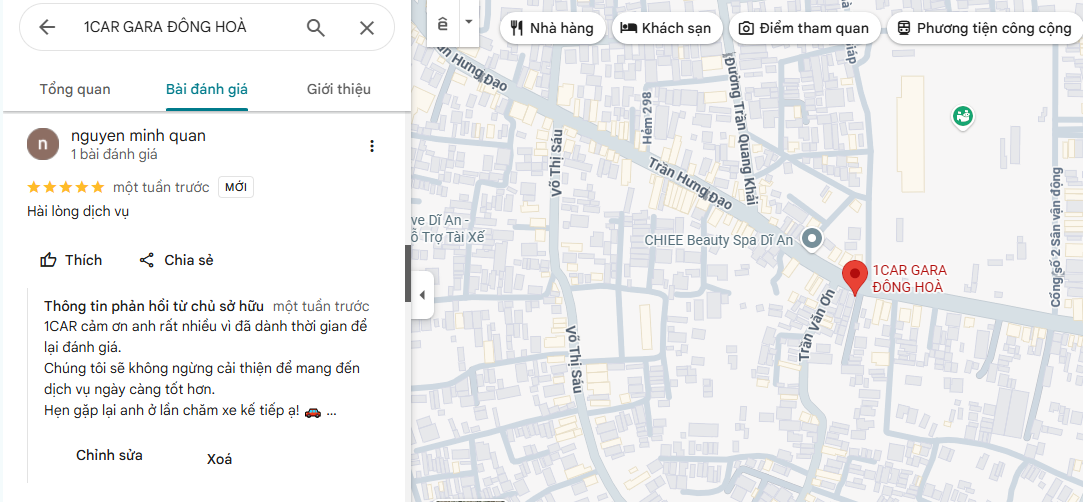1083x502 pixels.
Task: Click the five-star rating of the review
Action: click(66, 187)
